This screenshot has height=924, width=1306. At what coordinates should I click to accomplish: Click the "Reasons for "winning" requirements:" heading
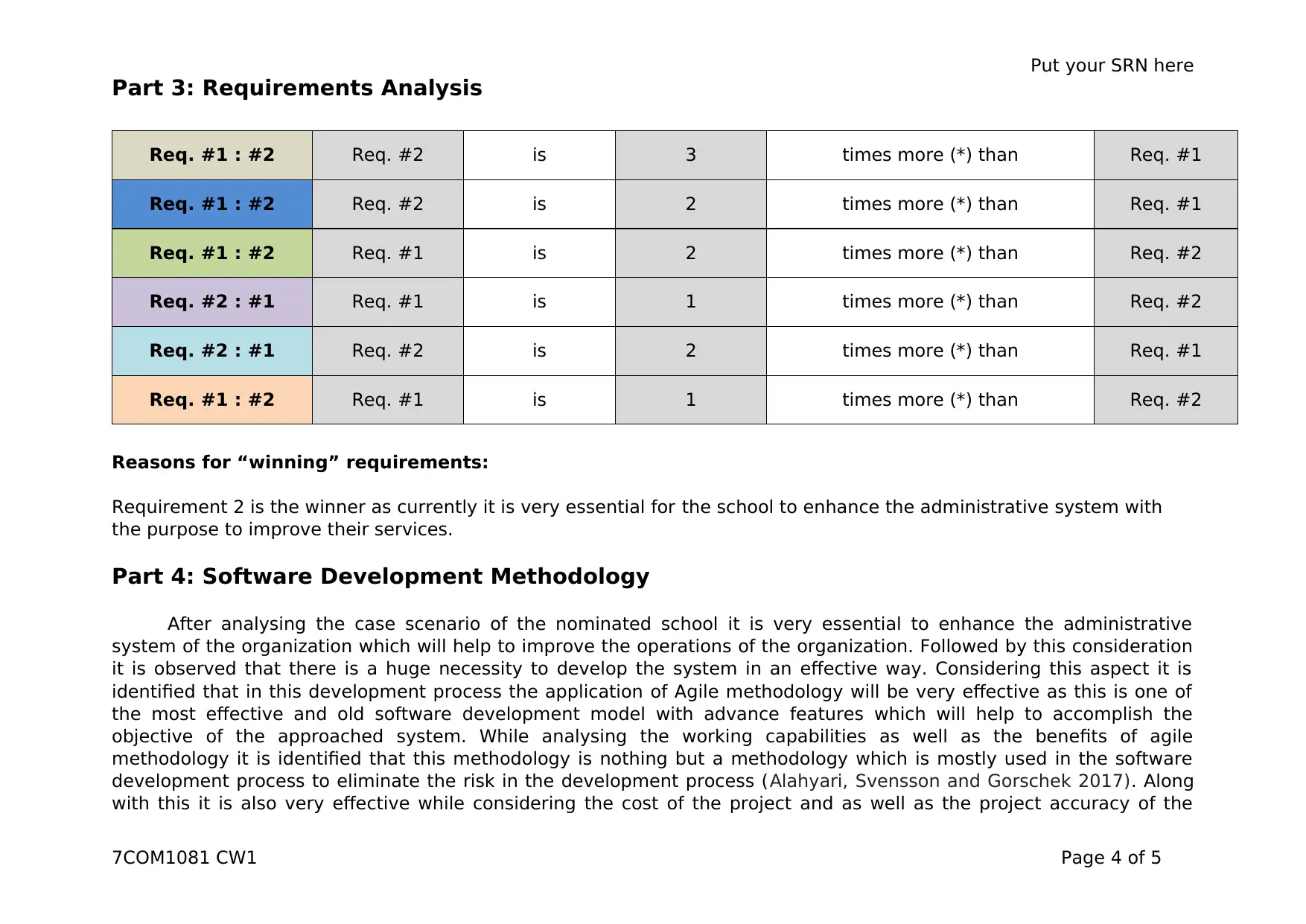point(300,462)
